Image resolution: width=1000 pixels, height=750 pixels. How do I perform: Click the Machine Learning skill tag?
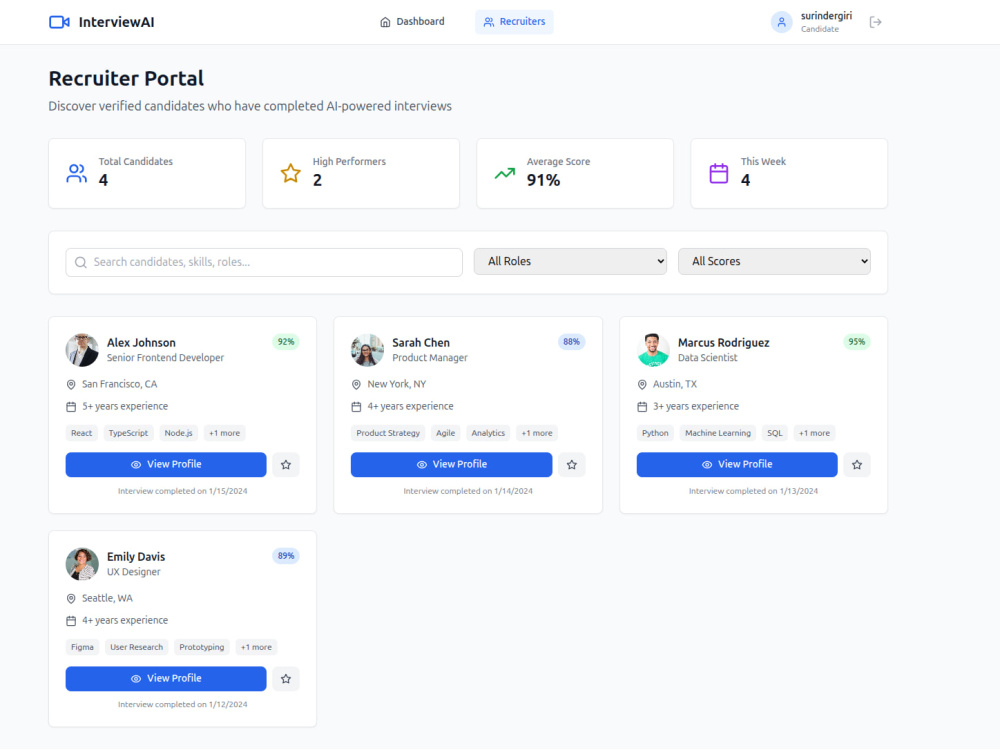[717, 433]
